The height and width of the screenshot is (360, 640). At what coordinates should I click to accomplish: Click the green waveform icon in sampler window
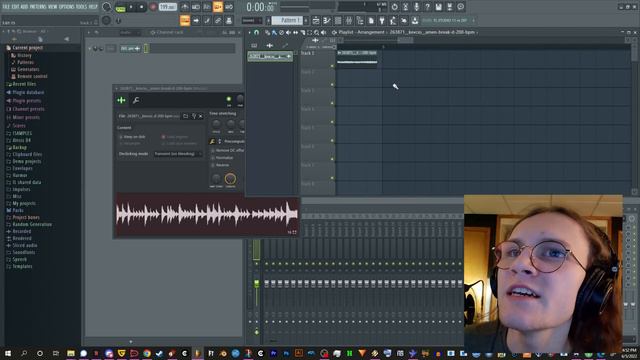121,100
